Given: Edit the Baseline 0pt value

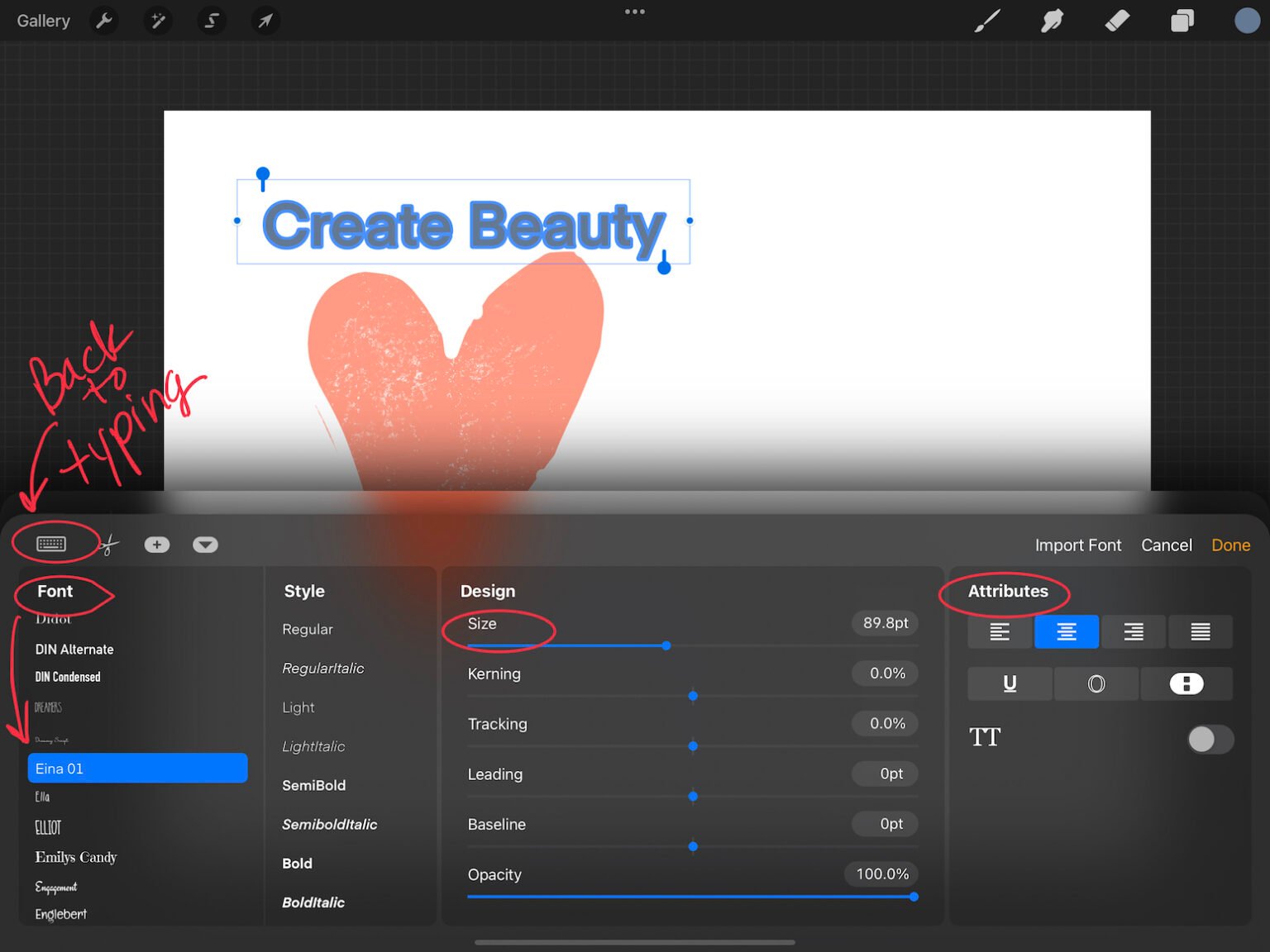Looking at the screenshot, I should (886, 824).
